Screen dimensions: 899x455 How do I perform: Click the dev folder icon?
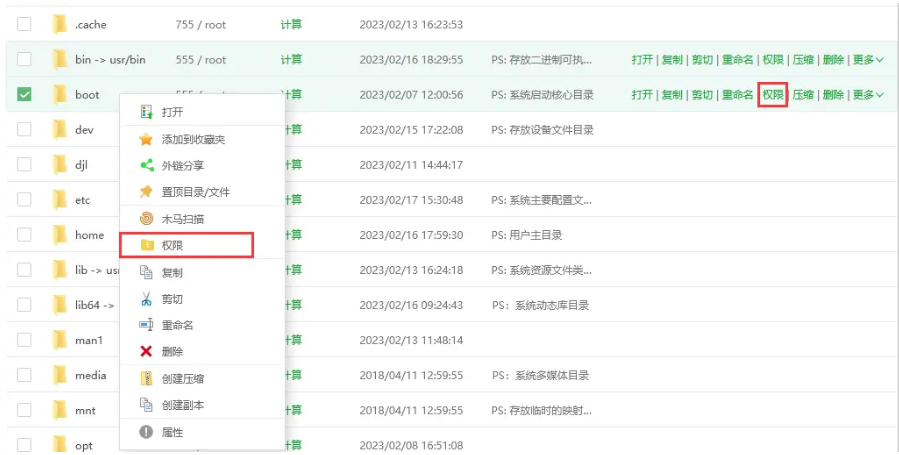59,130
